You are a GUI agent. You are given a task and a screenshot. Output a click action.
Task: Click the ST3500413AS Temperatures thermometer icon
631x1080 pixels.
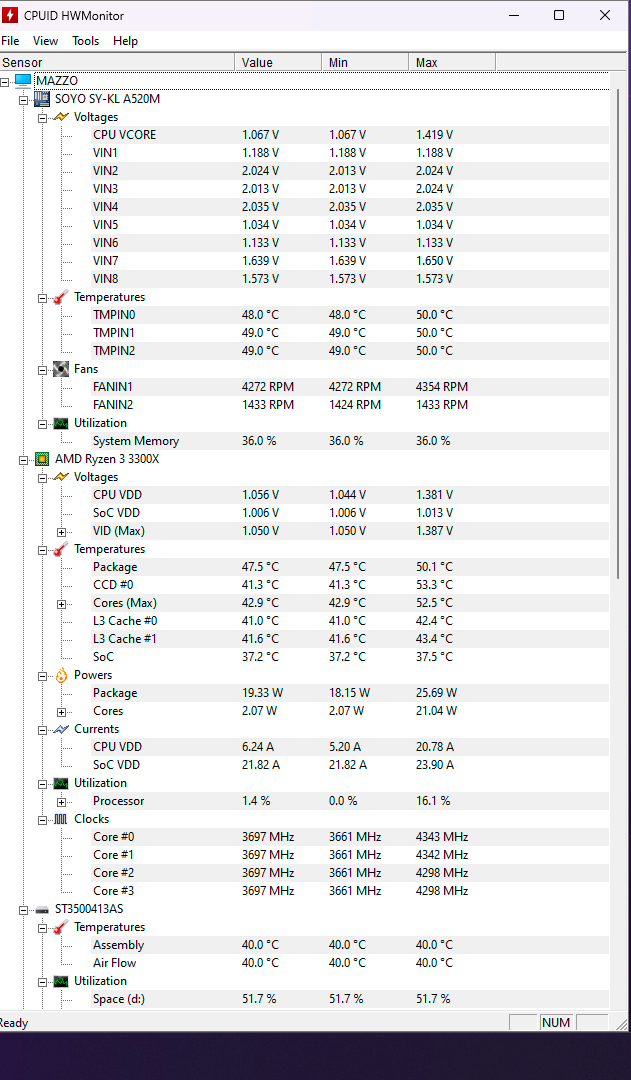[x=61, y=927]
